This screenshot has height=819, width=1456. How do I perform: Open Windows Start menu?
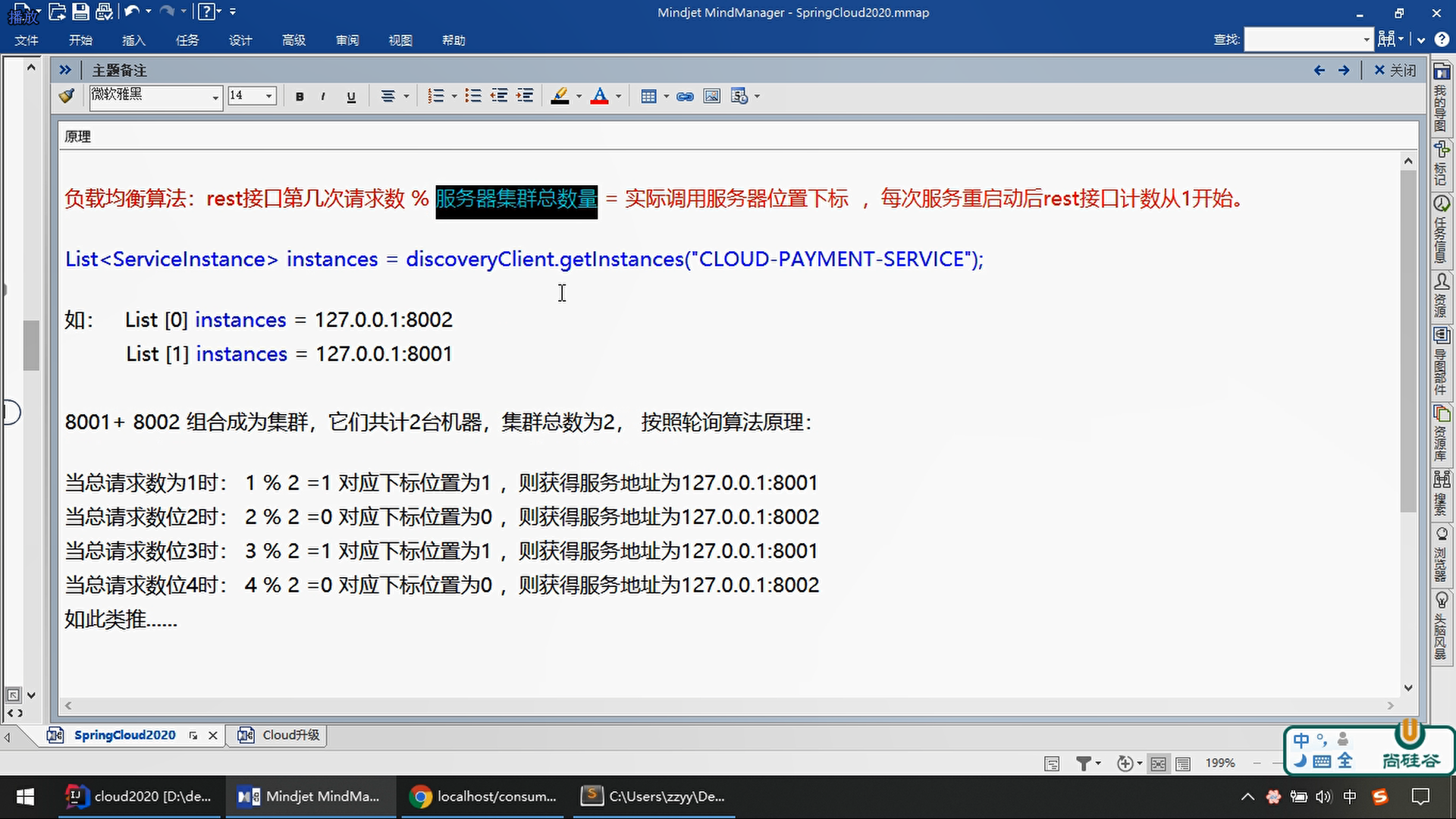coord(25,796)
